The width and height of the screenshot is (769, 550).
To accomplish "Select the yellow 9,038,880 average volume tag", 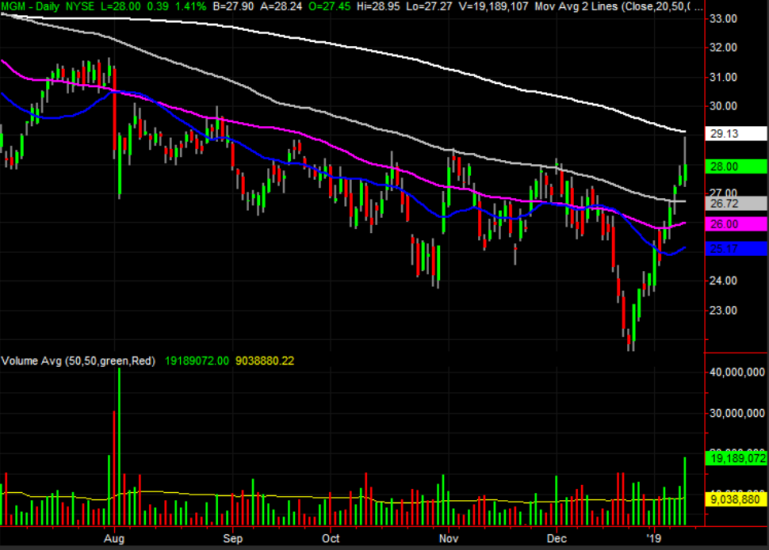I will 736,499.
